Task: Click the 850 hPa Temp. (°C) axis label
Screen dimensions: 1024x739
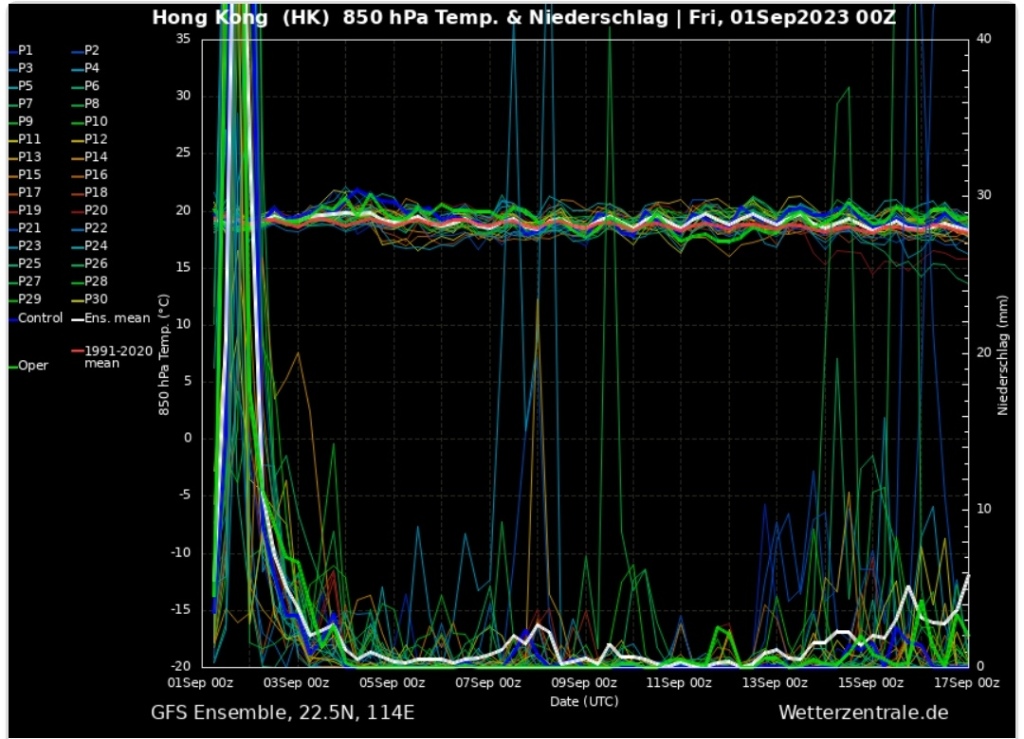Action: pyautogui.click(x=164, y=353)
